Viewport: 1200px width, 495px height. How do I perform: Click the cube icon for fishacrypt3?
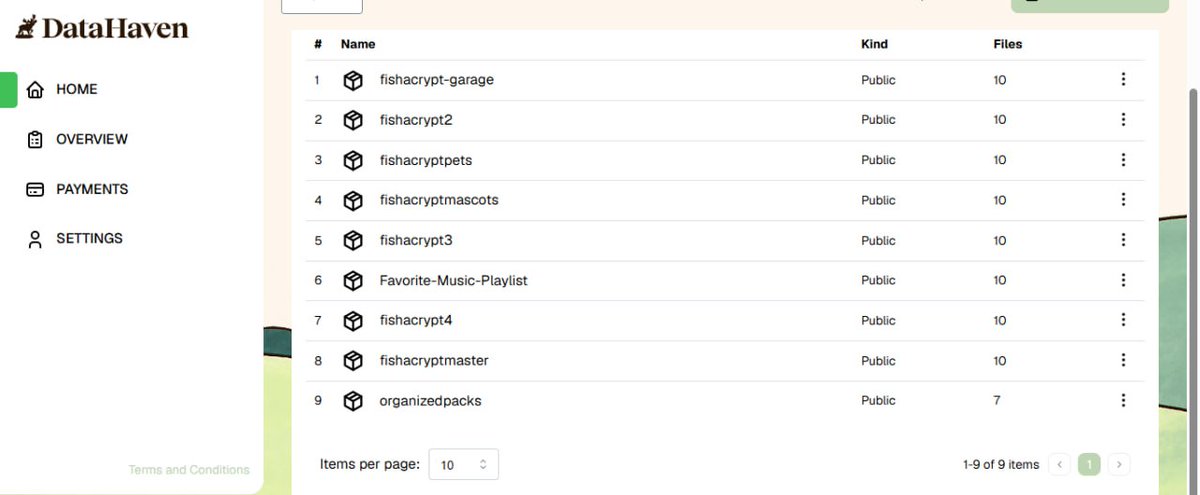tap(353, 240)
